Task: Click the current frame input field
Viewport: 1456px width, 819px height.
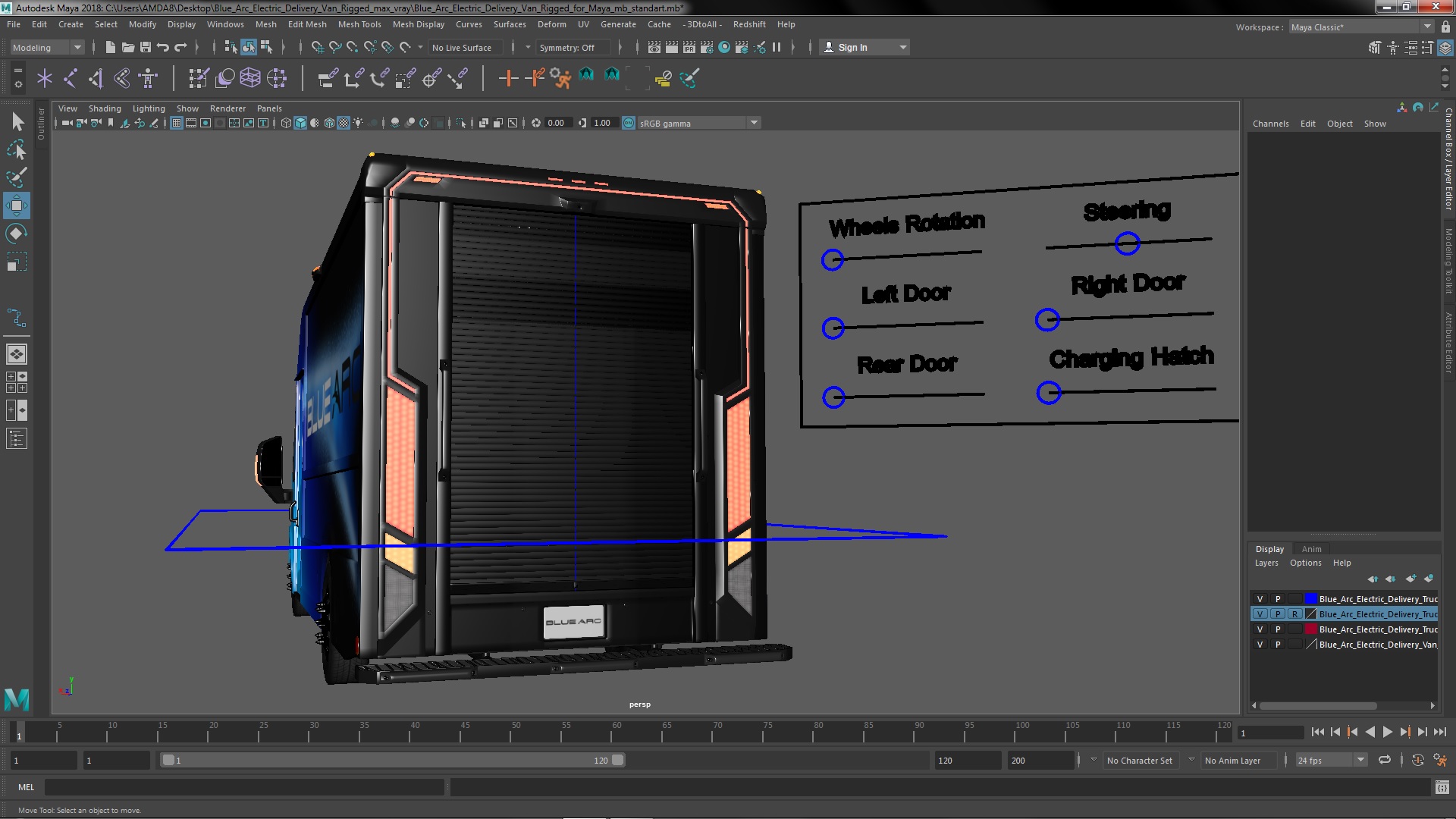Action: (x=1269, y=733)
